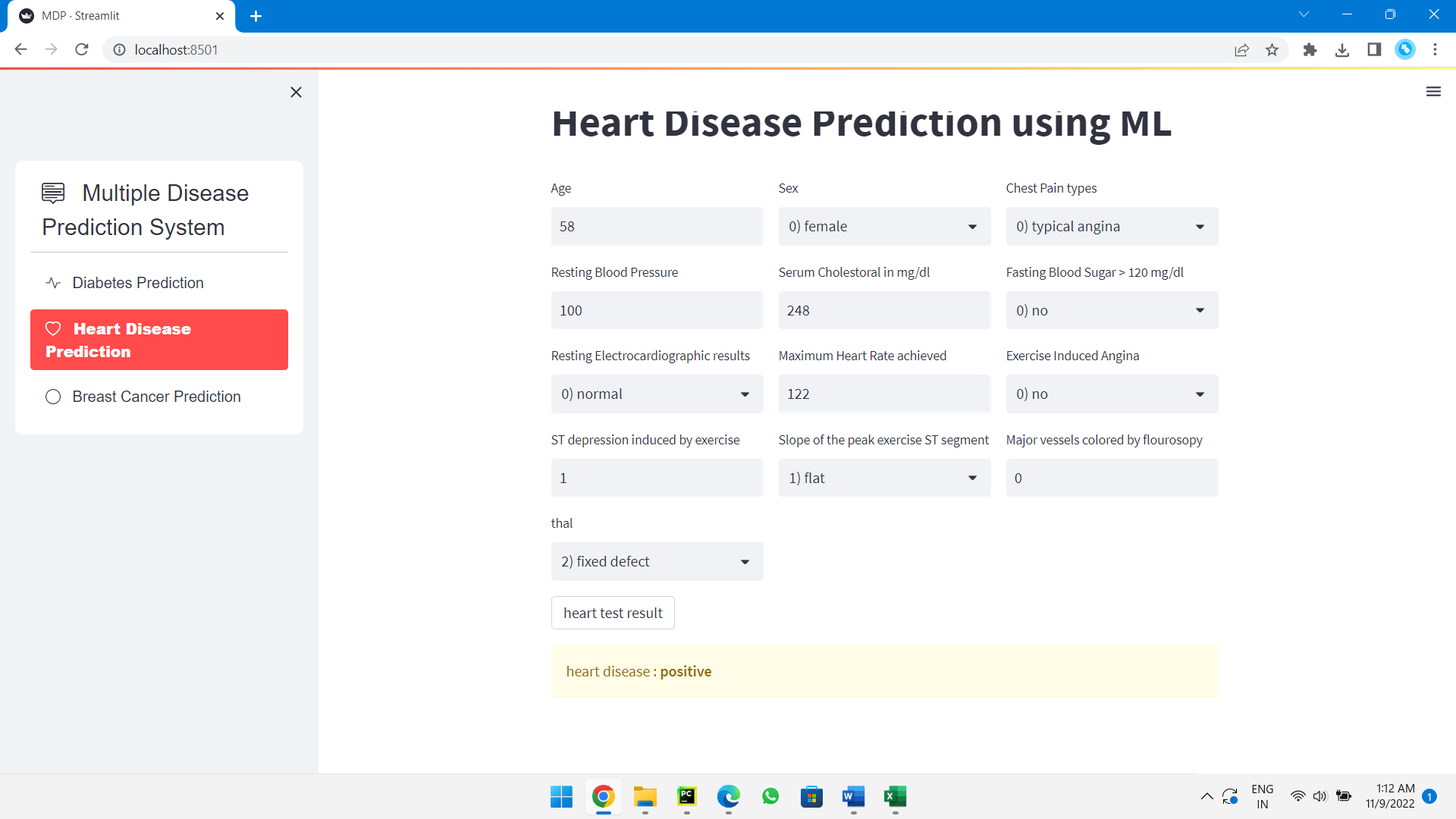Viewport: 1456px width, 819px height.
Task: Click inside the Age input field
Action: 657,226
